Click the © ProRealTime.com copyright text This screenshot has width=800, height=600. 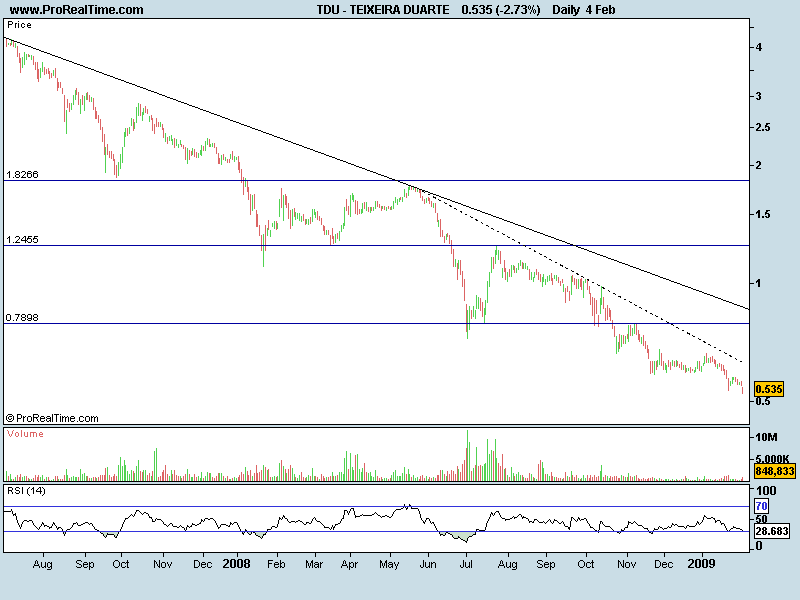coord(52,418)
